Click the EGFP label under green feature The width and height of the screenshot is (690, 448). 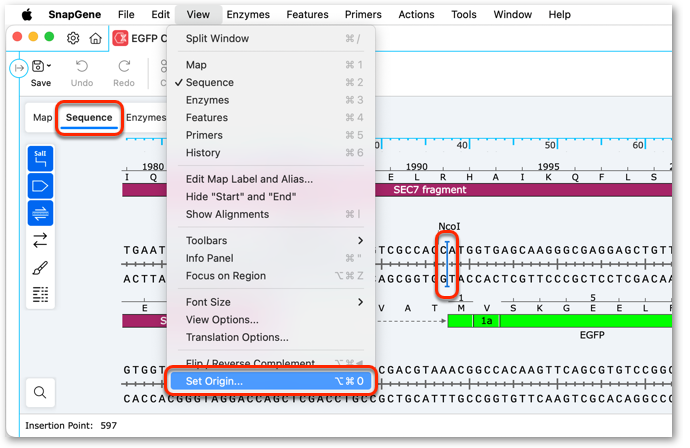click(592, 335)
